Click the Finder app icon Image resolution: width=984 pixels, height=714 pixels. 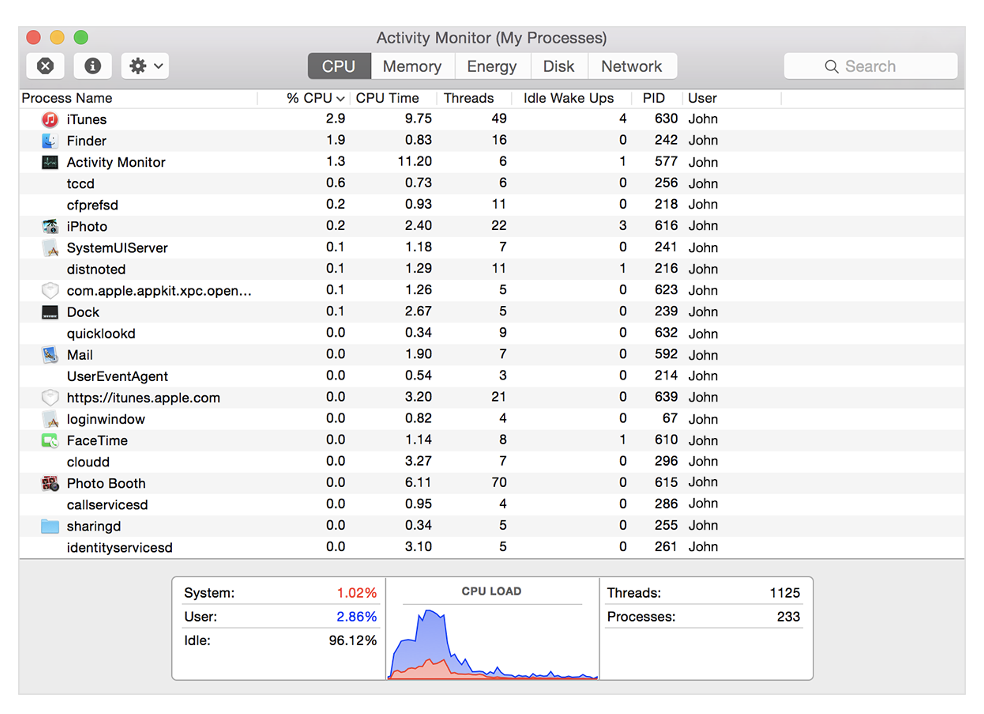pyautogui.click(x=50, y=141)
